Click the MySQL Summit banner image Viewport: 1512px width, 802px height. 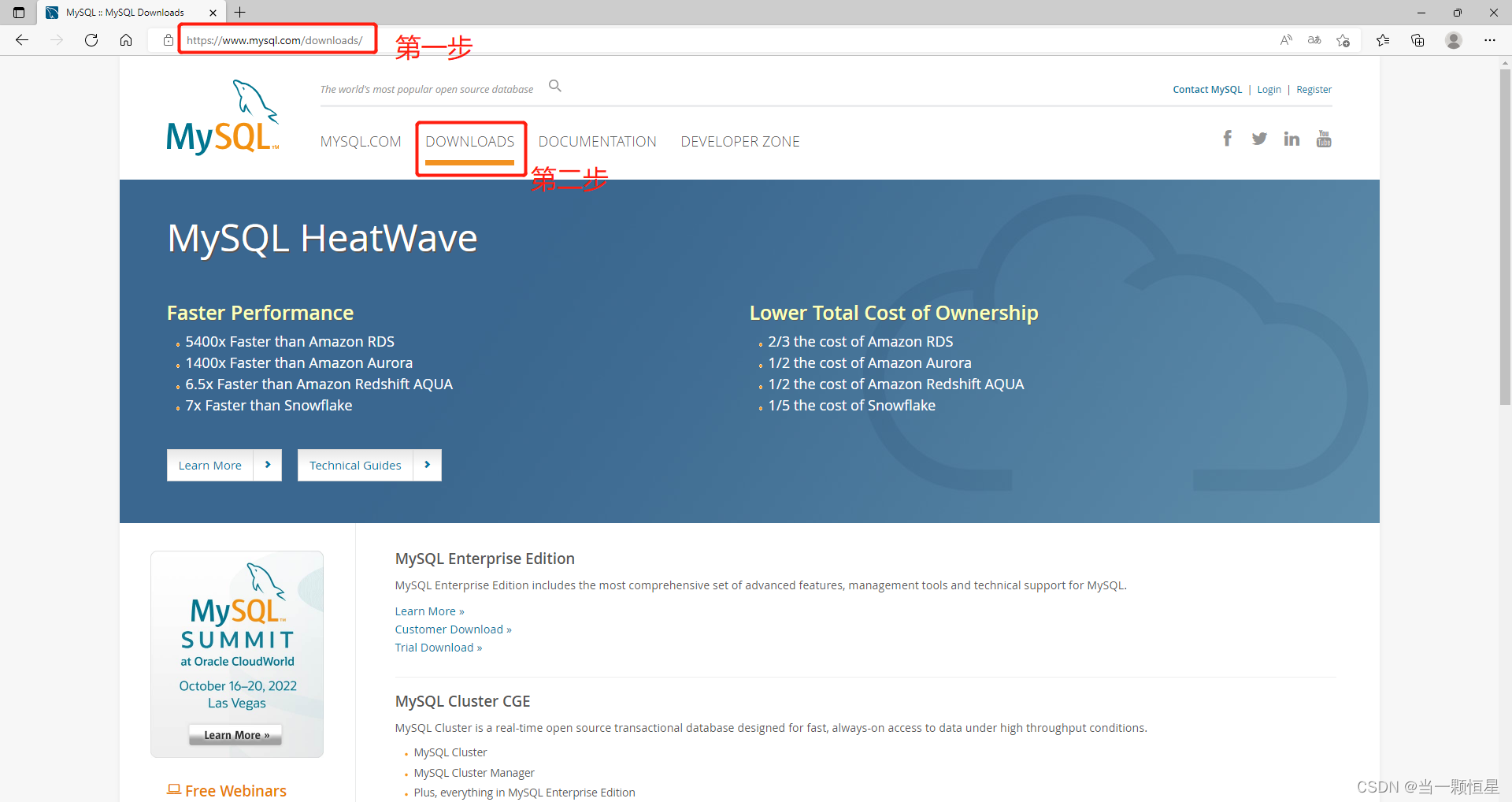pyautogui.click(x=237, y=654)
